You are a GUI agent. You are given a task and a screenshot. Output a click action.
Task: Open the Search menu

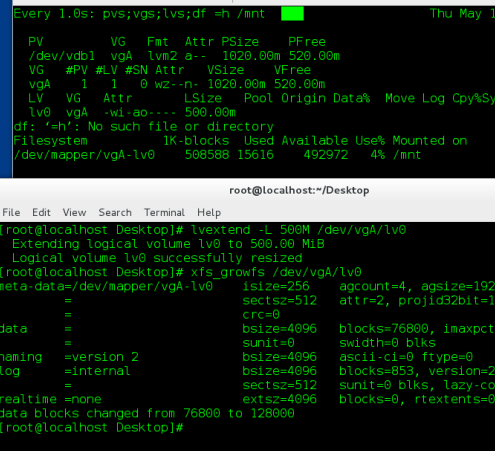pyautogui.click(x=115, y=212)
